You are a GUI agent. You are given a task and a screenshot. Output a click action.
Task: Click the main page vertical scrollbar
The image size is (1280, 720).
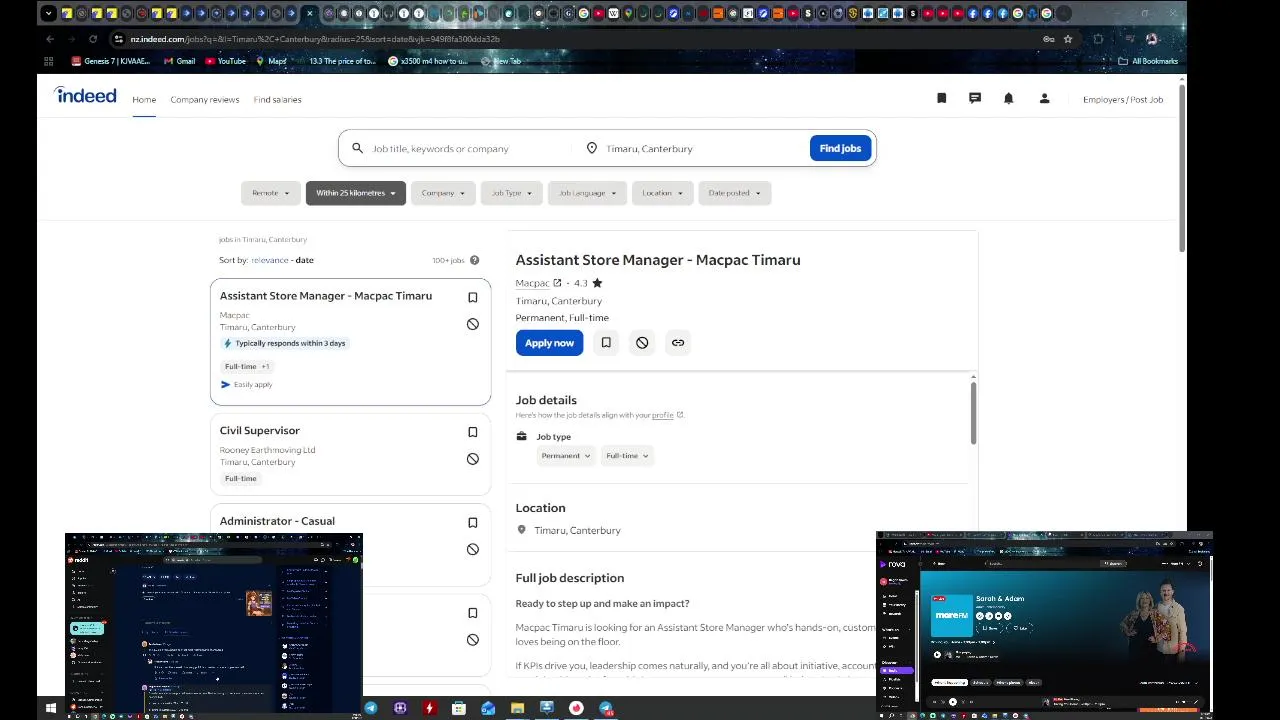coord(1182,170)
